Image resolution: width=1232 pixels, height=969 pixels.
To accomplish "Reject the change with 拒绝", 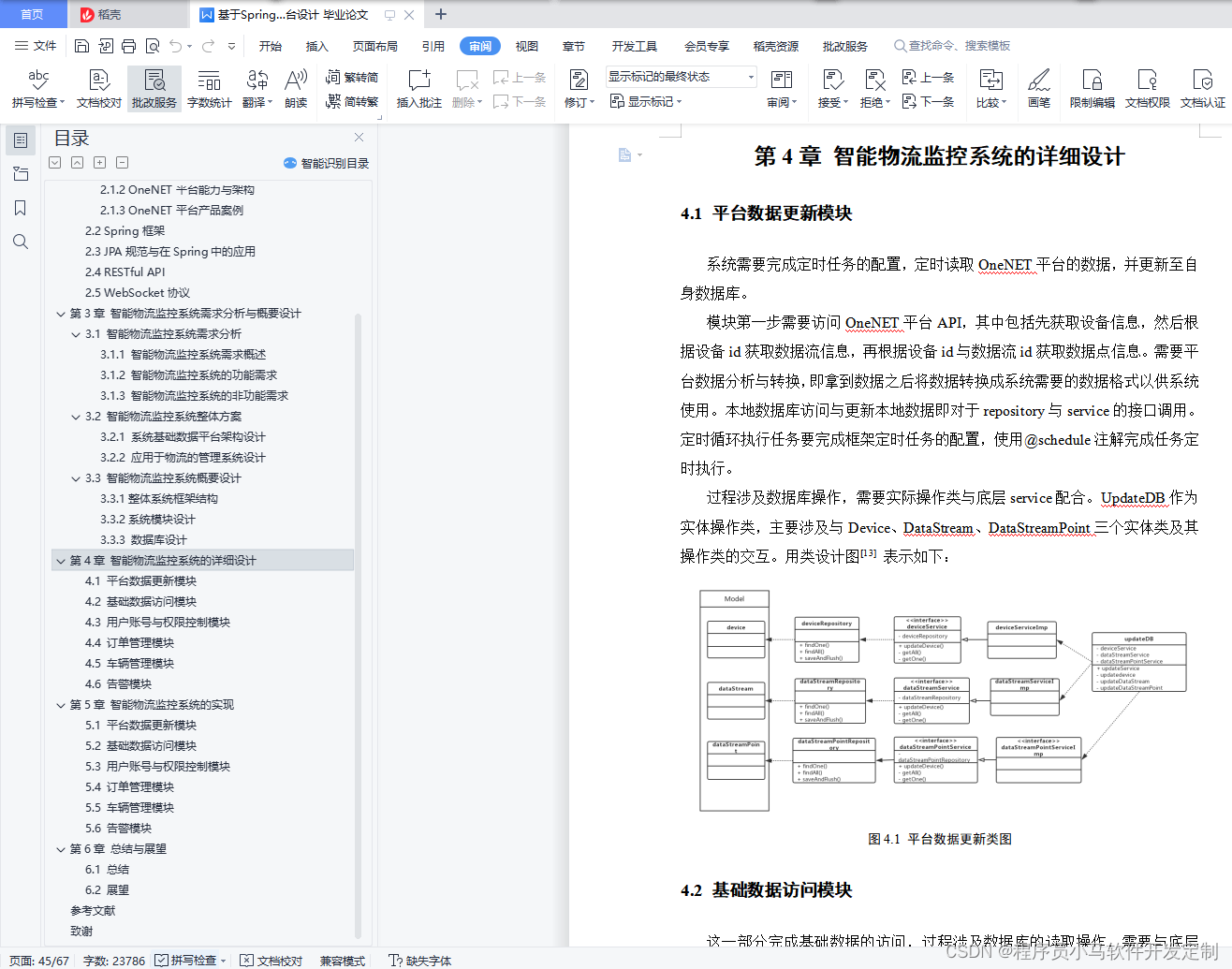I will tap(875, 89).
